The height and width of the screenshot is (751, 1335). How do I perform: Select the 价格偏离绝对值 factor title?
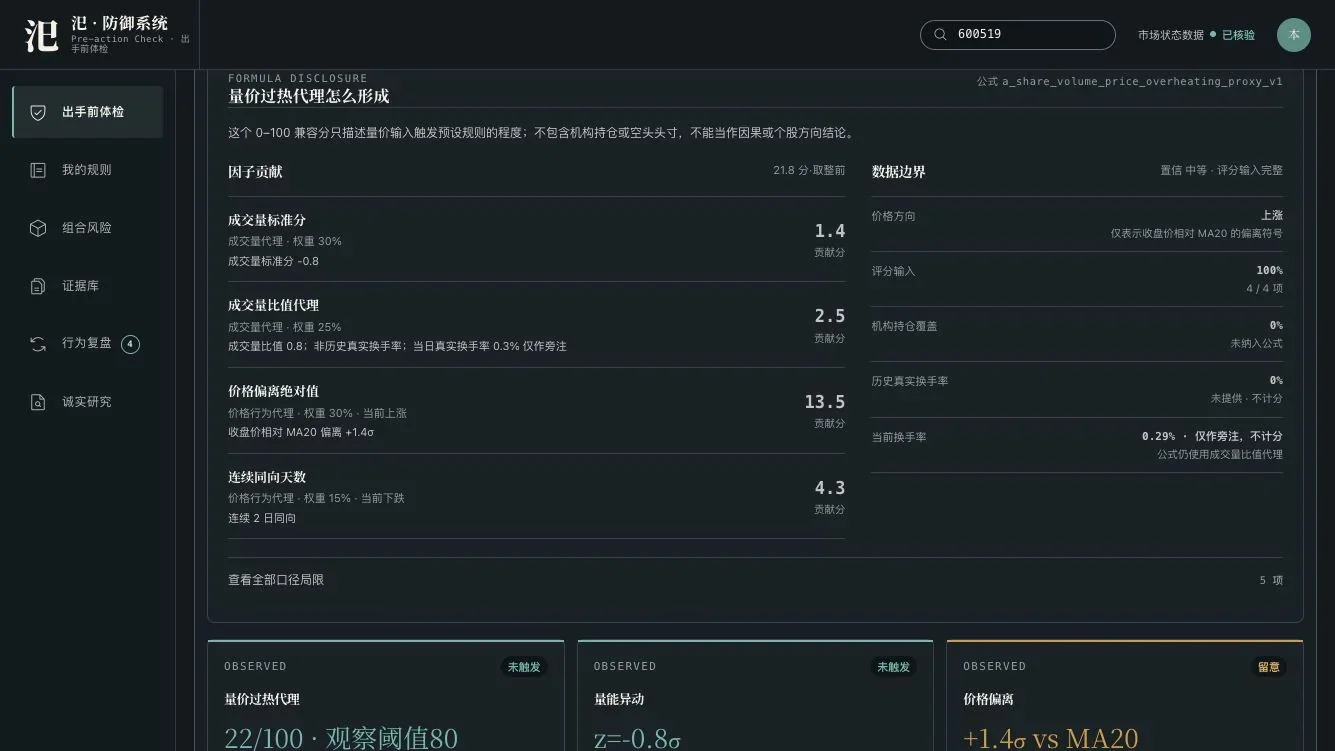273,391
